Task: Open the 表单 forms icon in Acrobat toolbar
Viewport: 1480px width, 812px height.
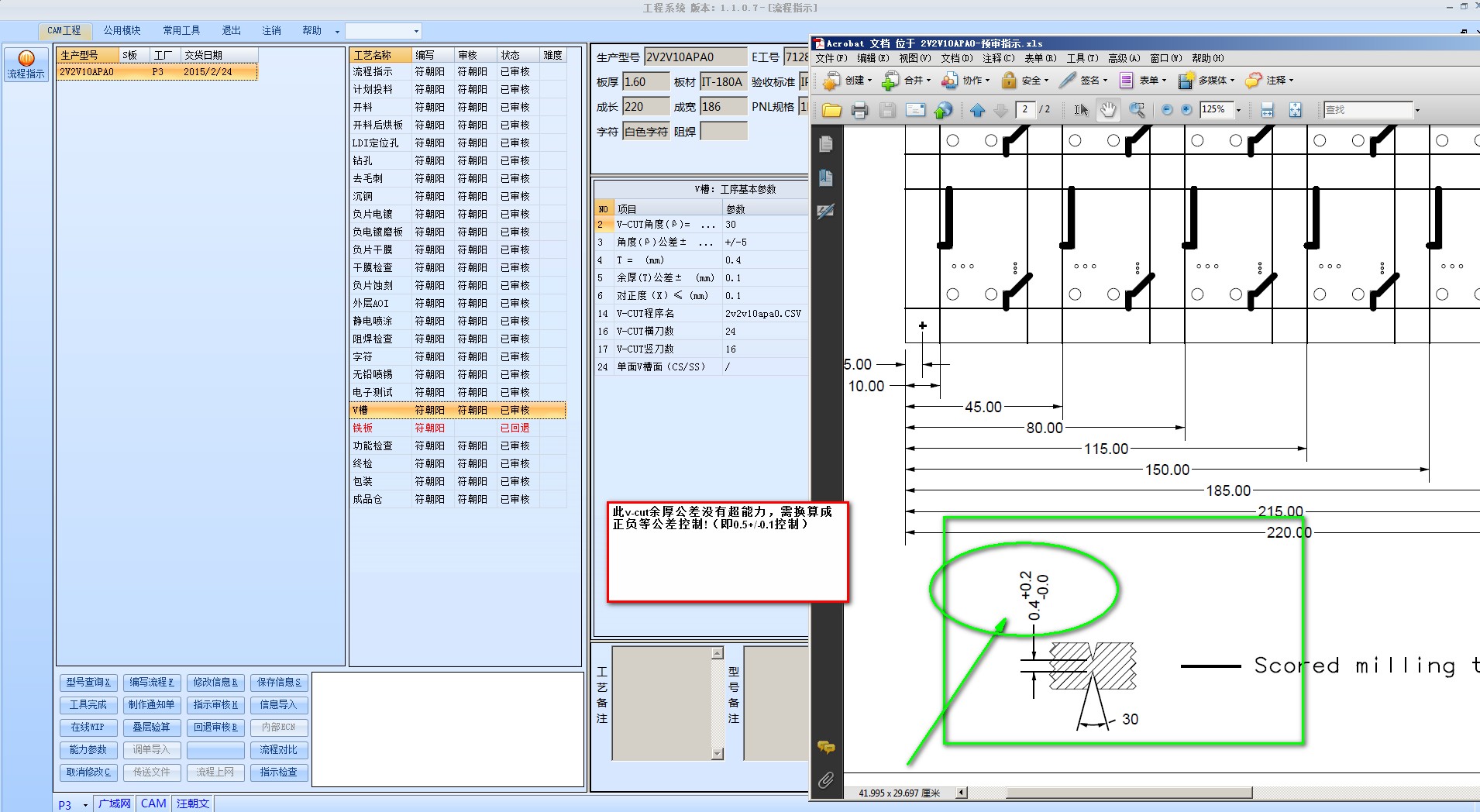Action: pyautogui.click(x=1126, y=80)
